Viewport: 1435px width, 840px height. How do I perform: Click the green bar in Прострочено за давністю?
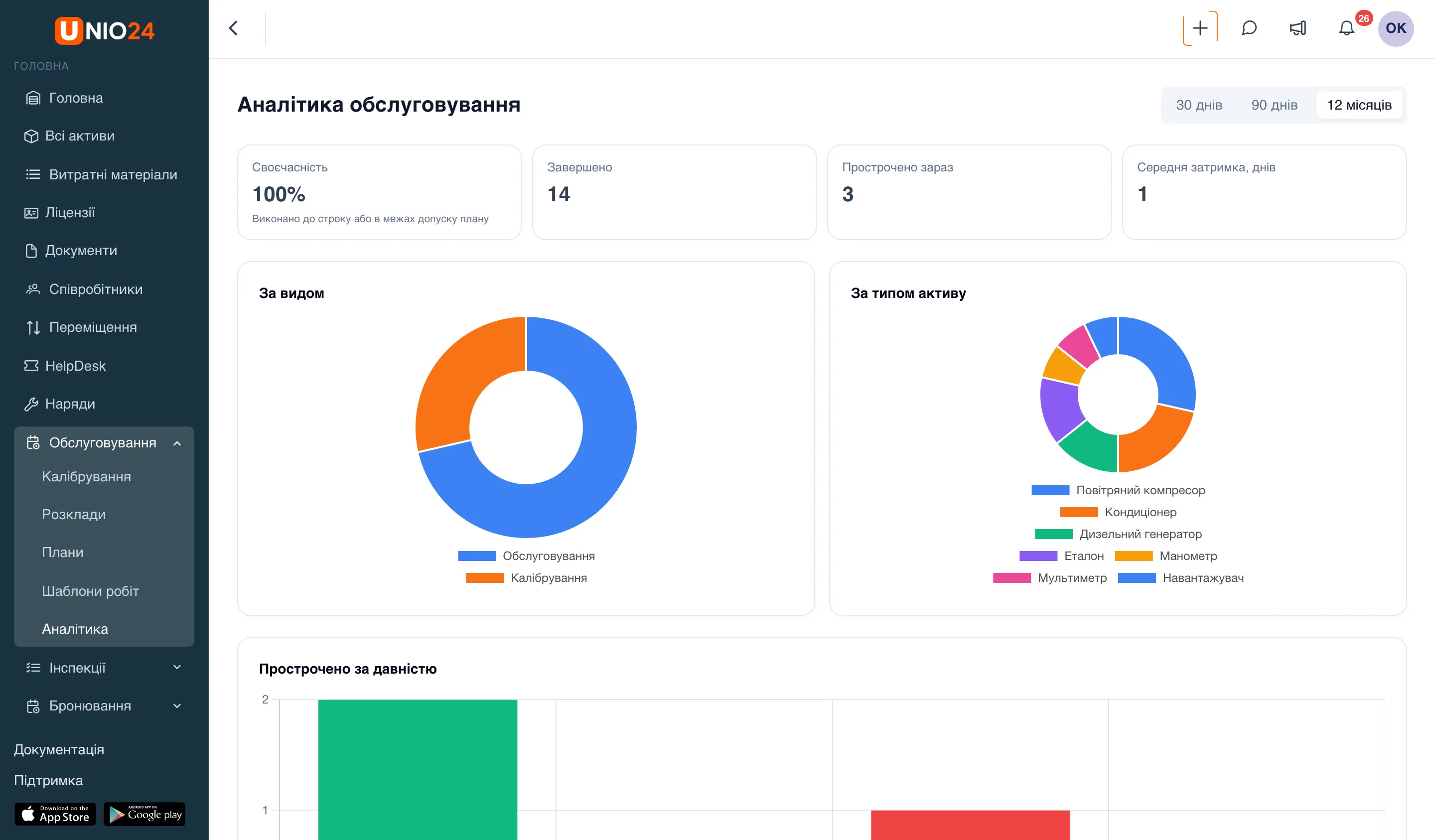tap(418, 769)
